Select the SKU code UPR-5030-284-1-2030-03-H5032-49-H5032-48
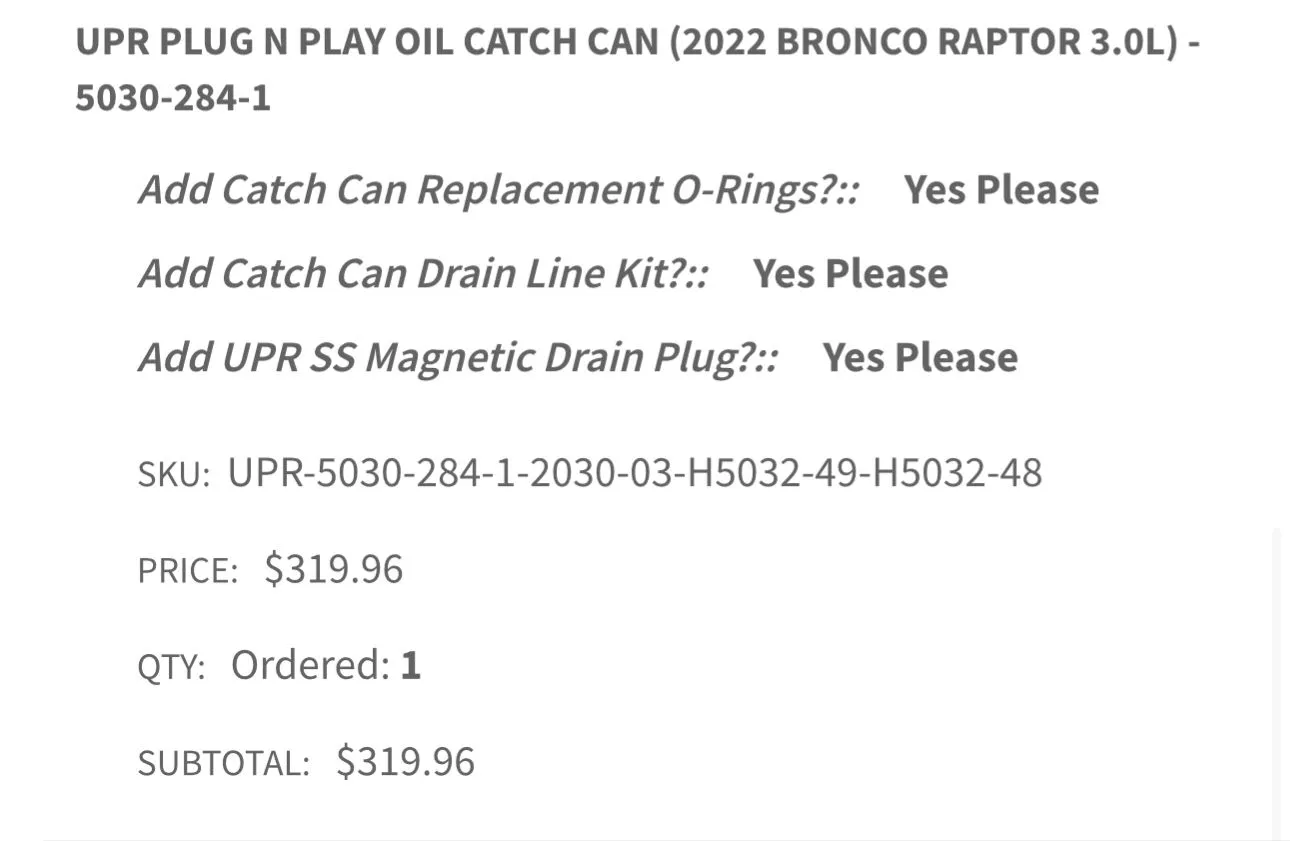1290x841 pixels. (x=635, y=472)
